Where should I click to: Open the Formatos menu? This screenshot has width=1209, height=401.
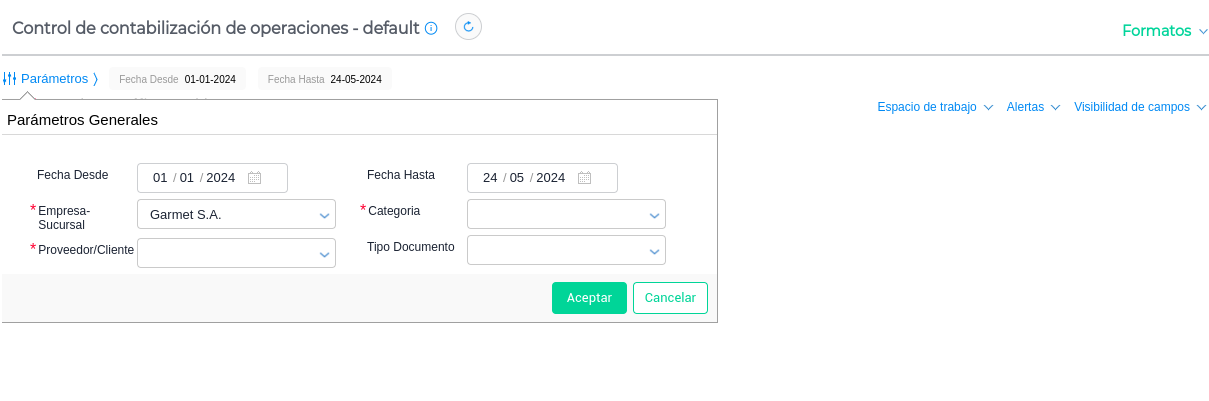pos(1164,31)
